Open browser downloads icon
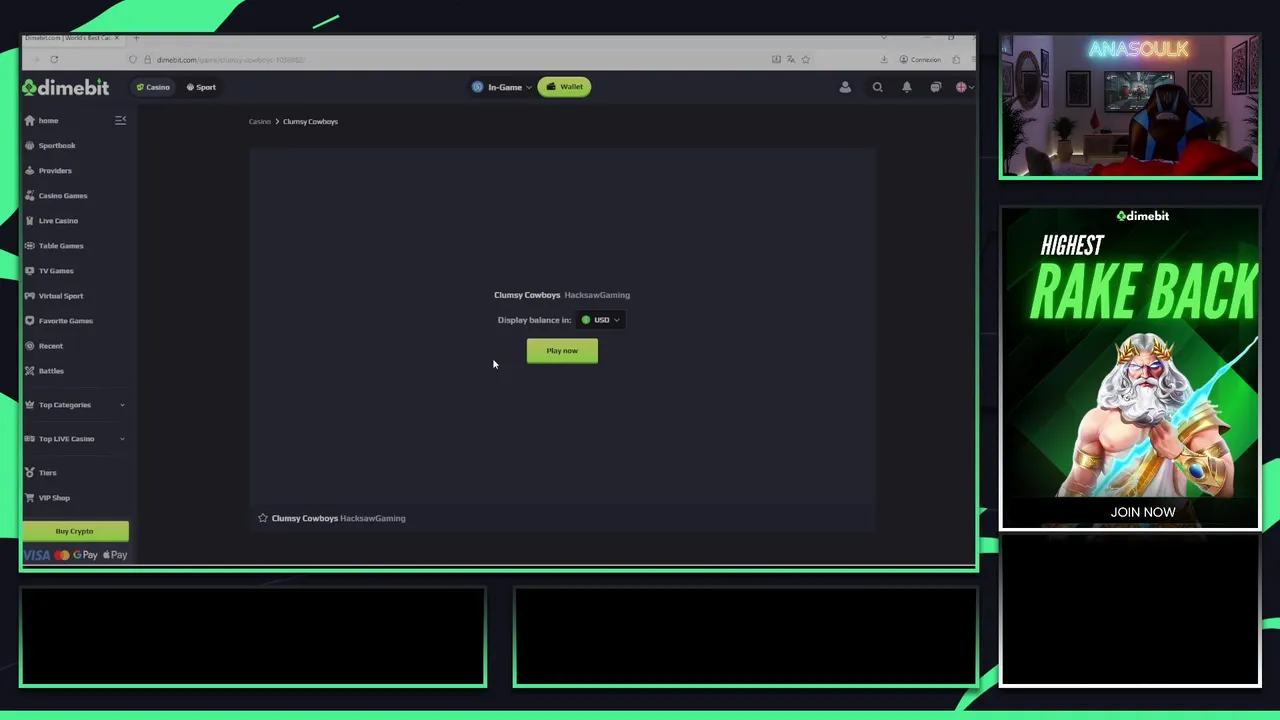Viewport: 1280px width, 720px height. pos(884,60)
